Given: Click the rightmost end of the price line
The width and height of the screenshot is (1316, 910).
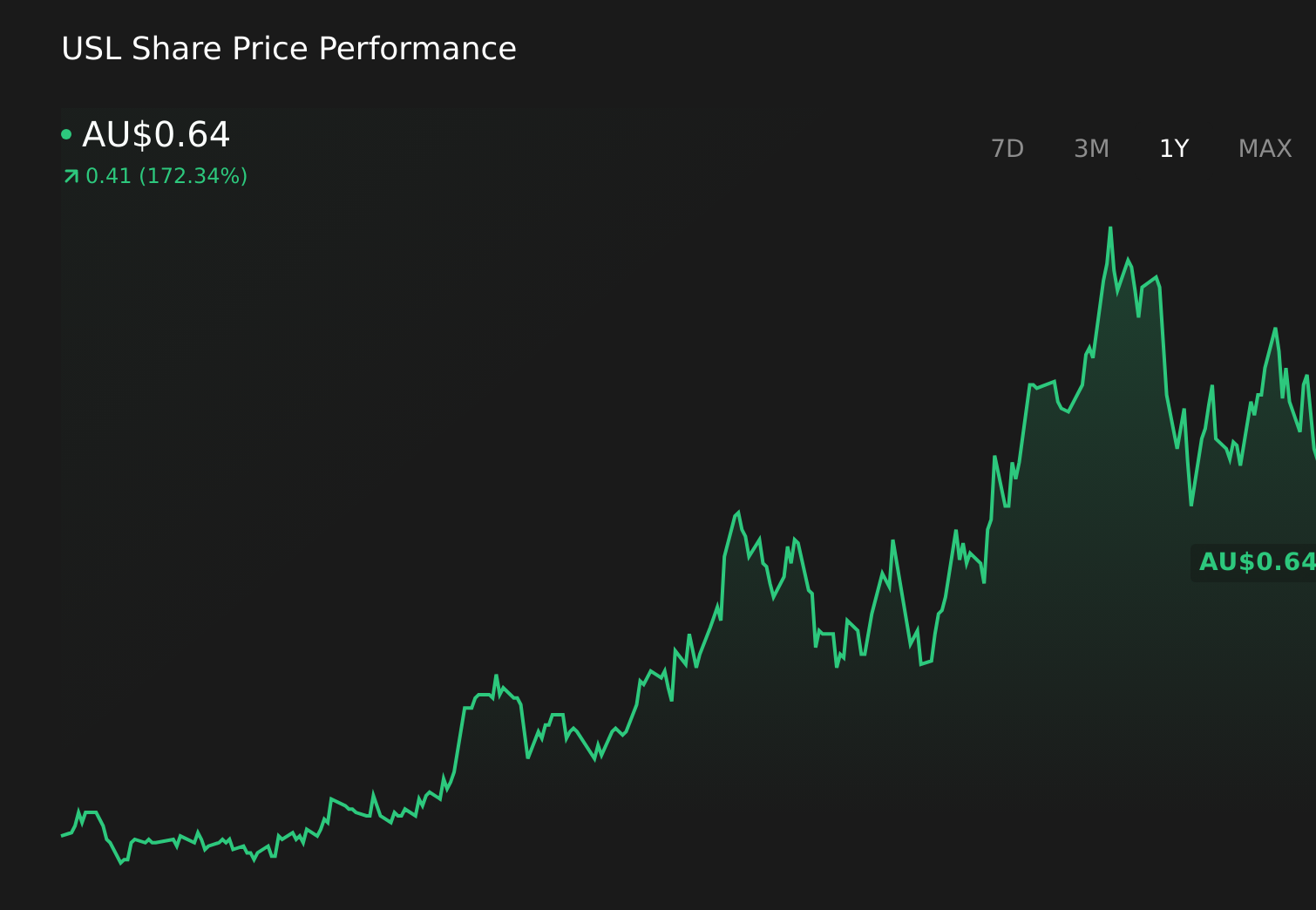Looking at the screenshot, I should tap(1312, 453).
